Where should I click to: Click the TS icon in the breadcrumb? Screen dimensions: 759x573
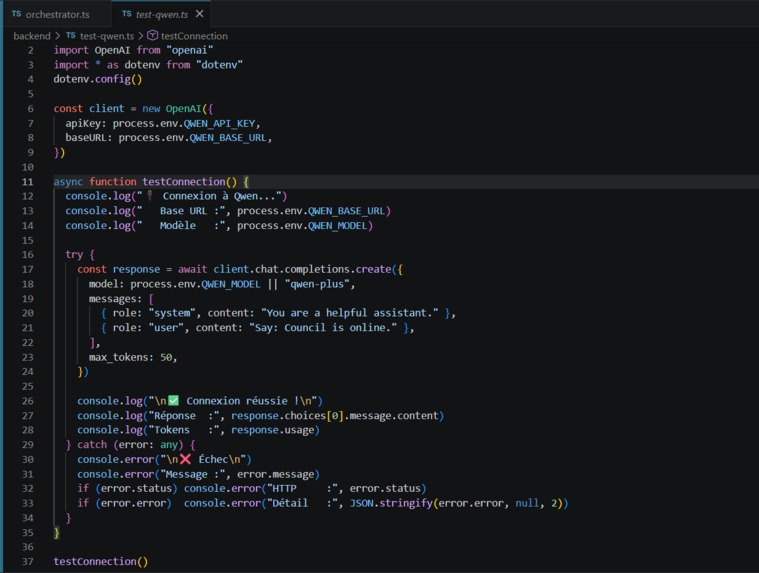tap(71, 35)
